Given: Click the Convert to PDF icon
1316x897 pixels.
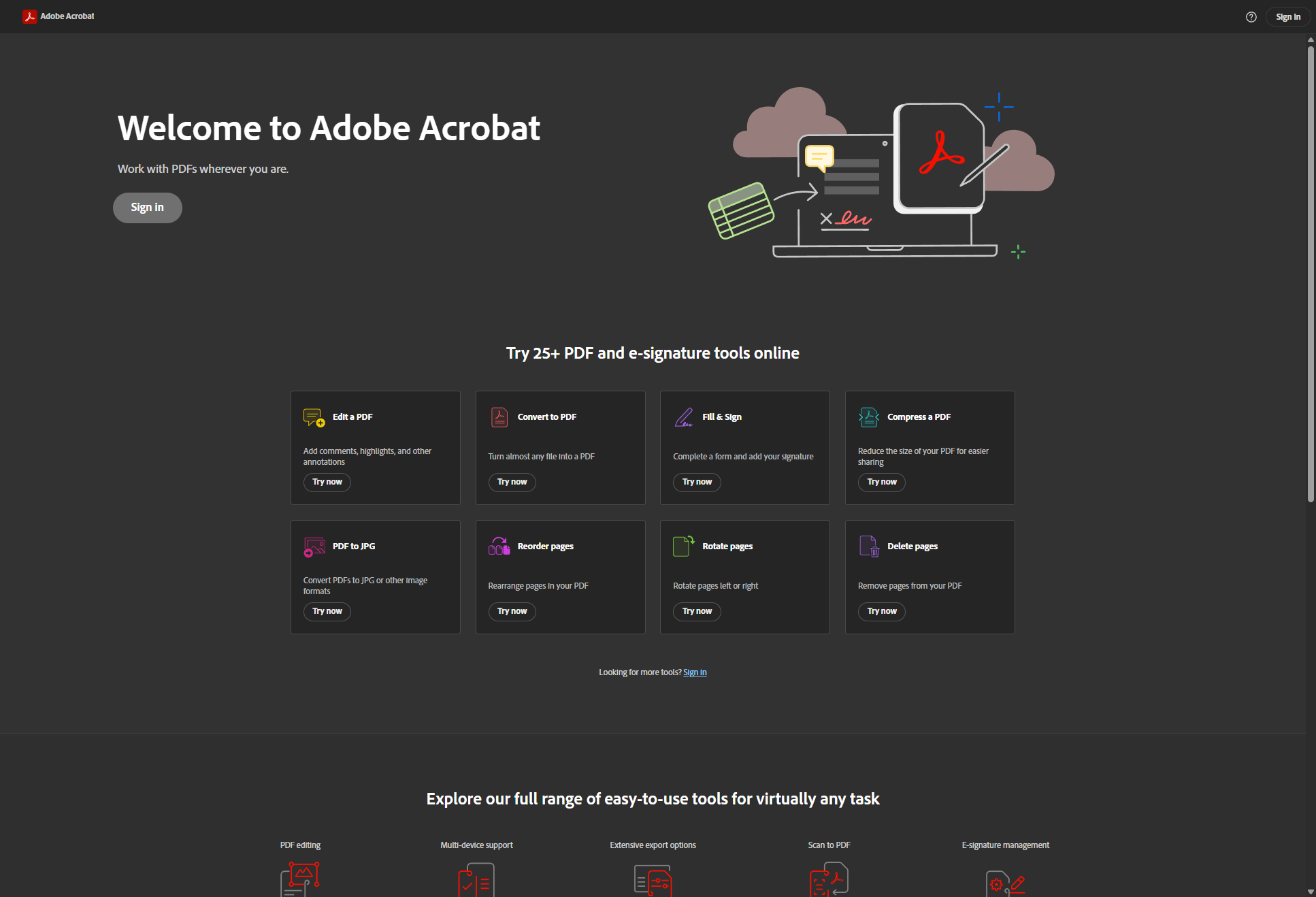Looking at the screenshot, I should [499, 417].
